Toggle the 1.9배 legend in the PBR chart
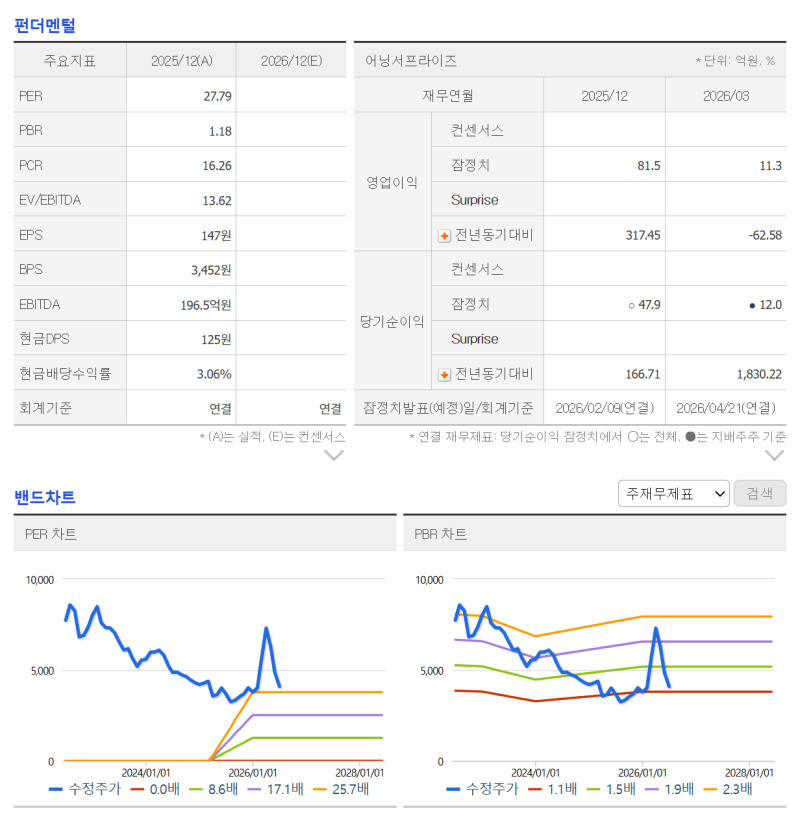The image size is (800, 822). 670,789
